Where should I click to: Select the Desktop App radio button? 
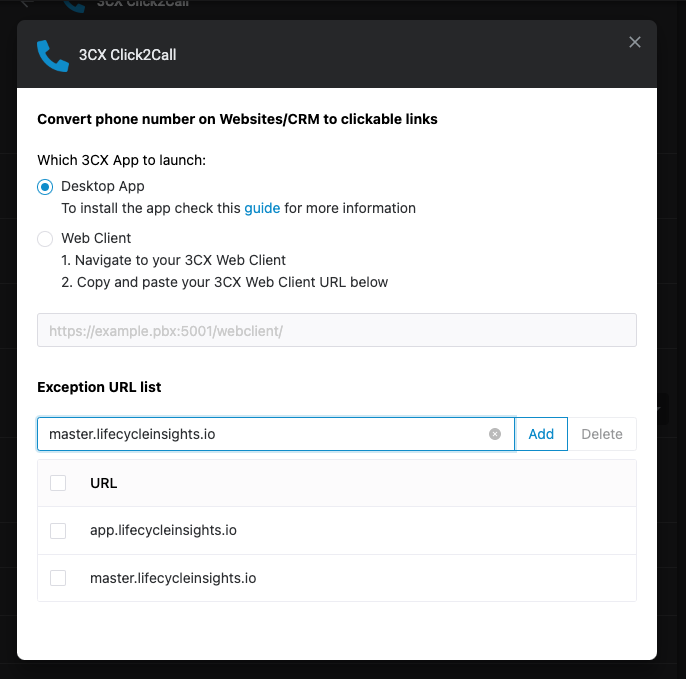[x=45, y=187]
